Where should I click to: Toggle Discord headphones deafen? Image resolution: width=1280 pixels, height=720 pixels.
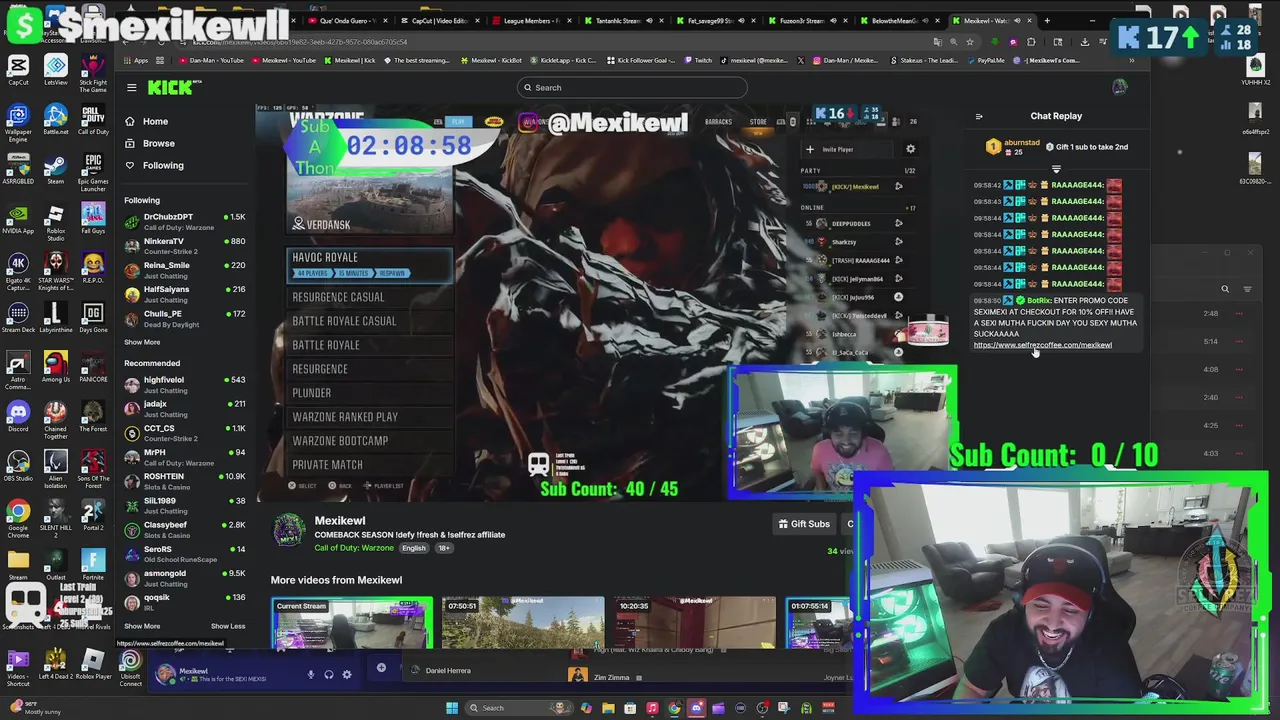pyautogui.click(x=328, y=674)
